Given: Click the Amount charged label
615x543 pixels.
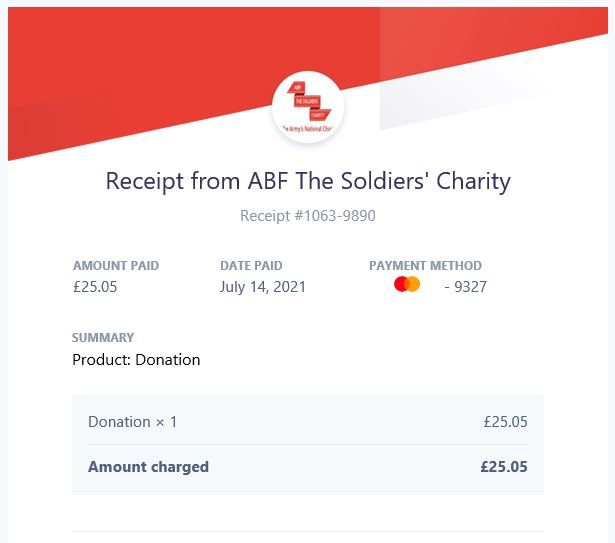Looking at the screenshot, I should coord(148,467).
